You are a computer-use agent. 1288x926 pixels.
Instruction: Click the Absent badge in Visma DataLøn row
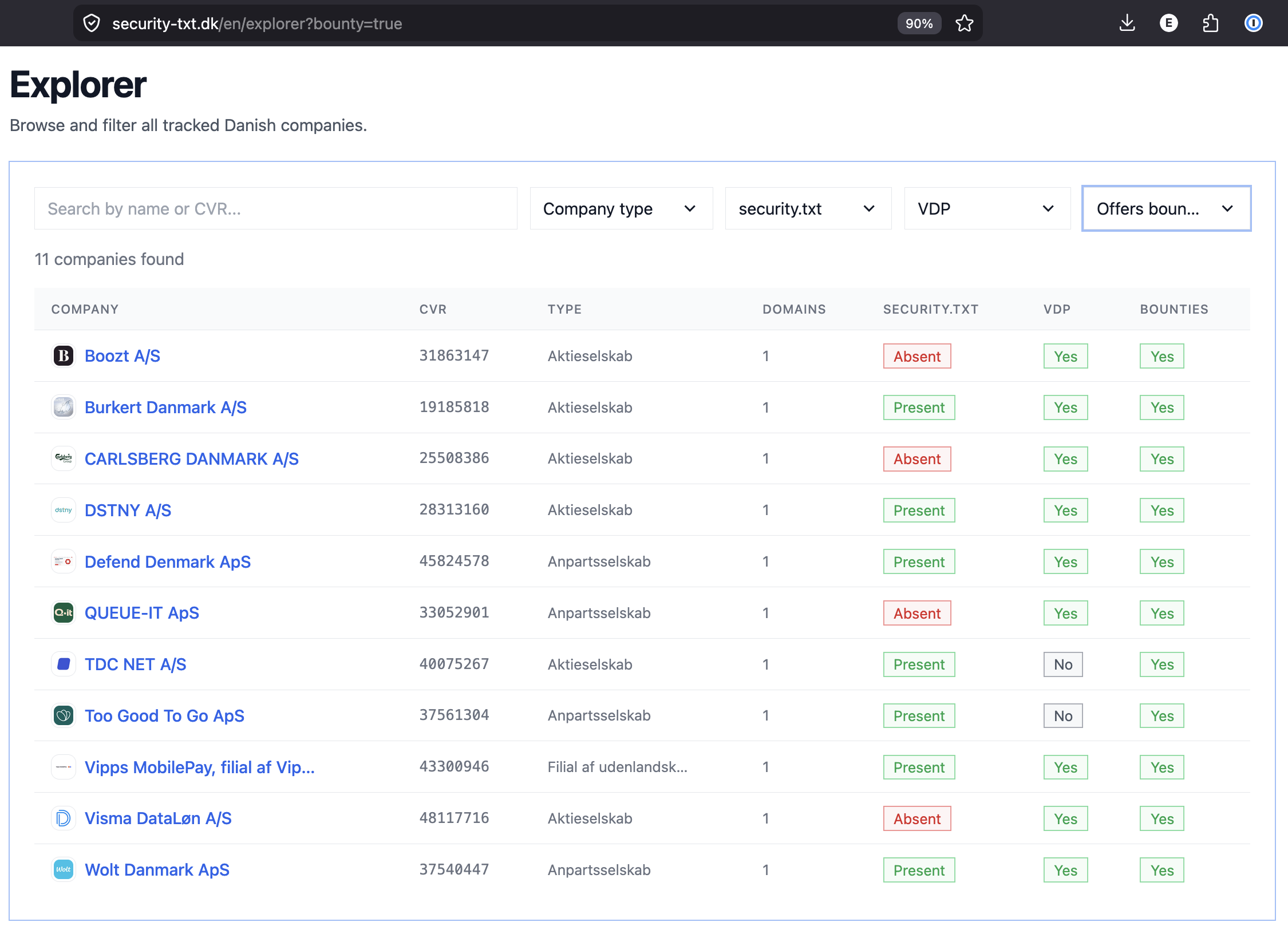[917, 818]
